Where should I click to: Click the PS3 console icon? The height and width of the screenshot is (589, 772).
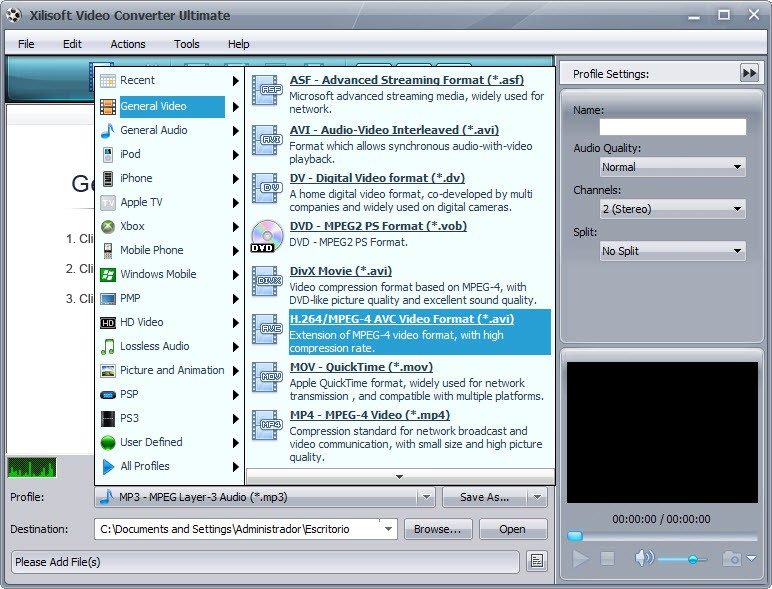click(108, 419)
